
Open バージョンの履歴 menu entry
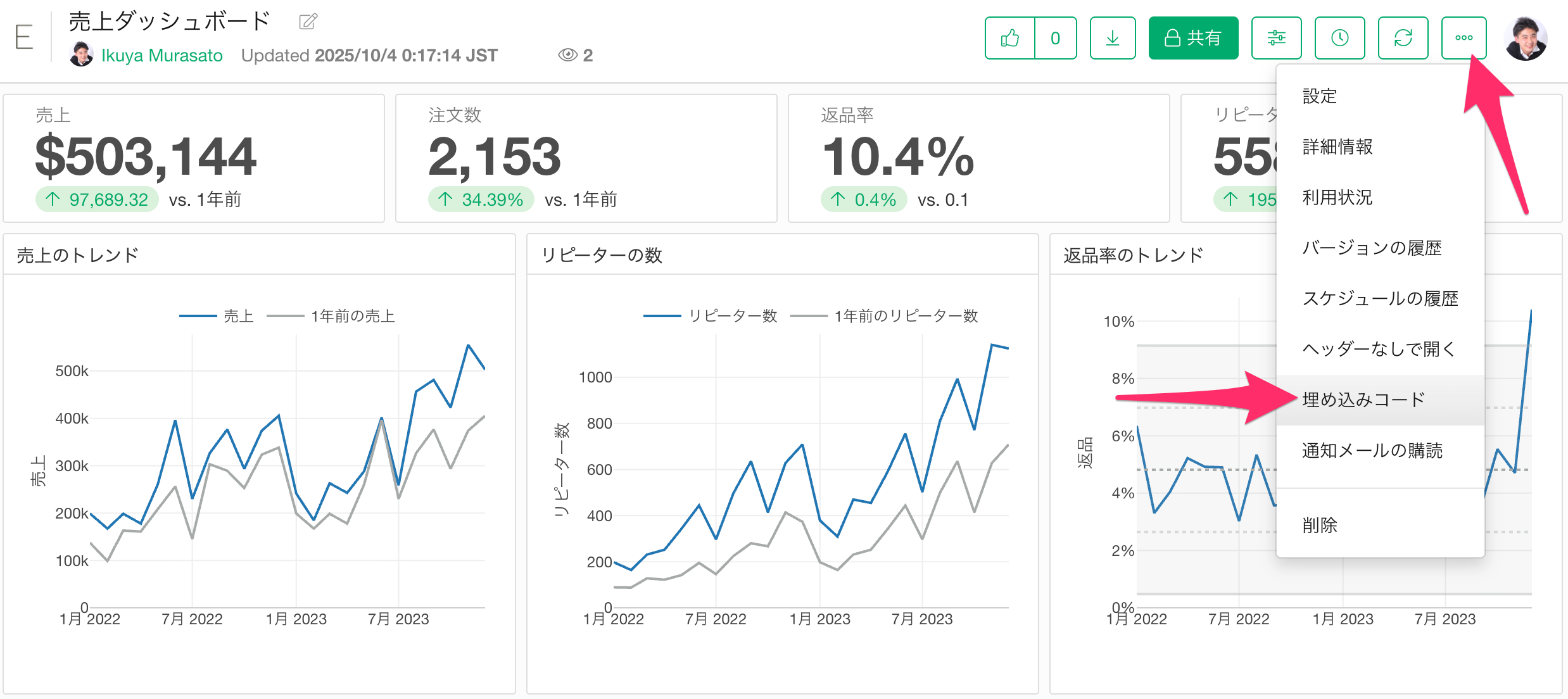1372,248
